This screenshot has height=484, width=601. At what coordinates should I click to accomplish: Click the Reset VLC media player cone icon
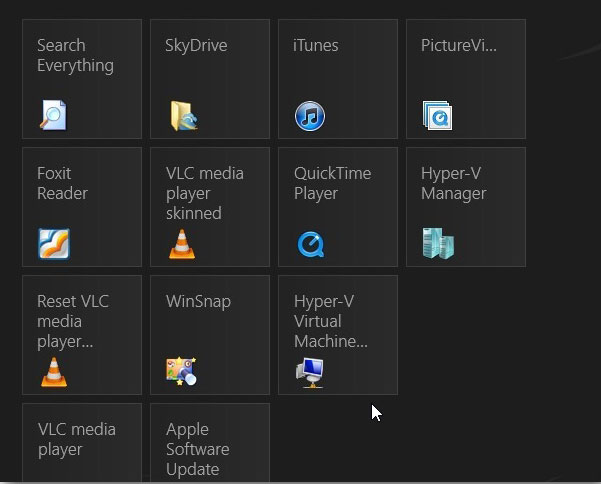point(54,372)
